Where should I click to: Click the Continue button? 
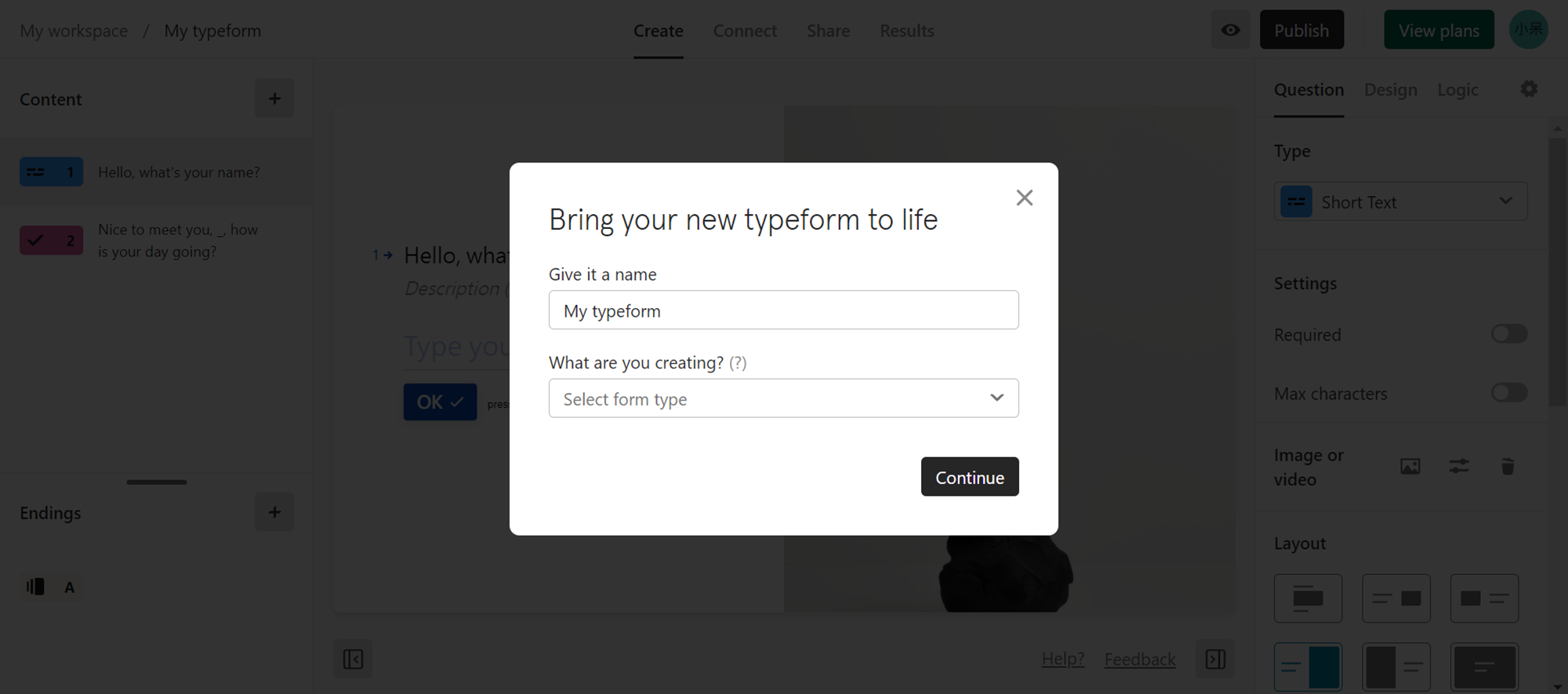coord(970,477)
